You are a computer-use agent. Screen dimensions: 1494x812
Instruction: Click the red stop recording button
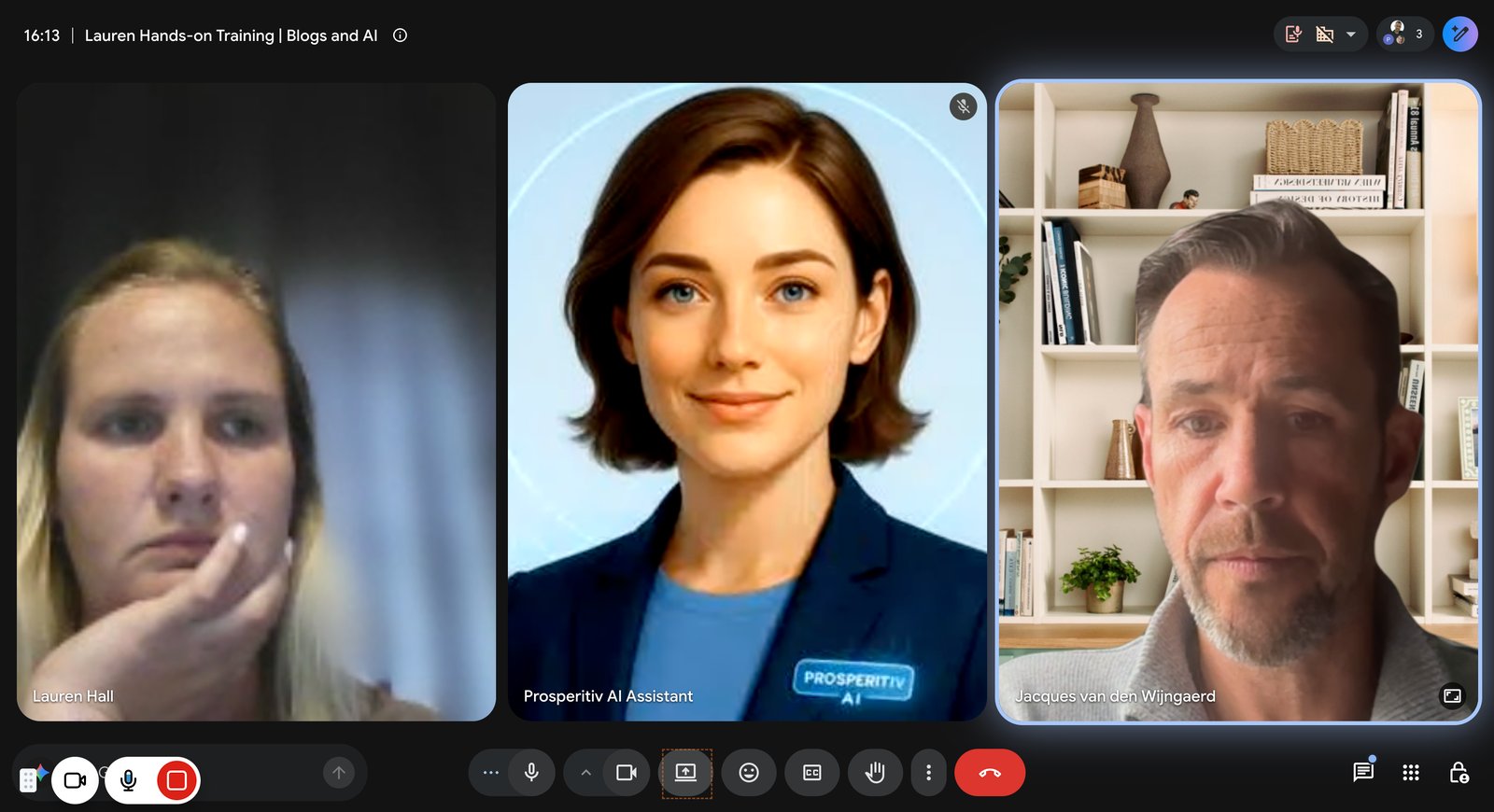click(x=176, y=780)
